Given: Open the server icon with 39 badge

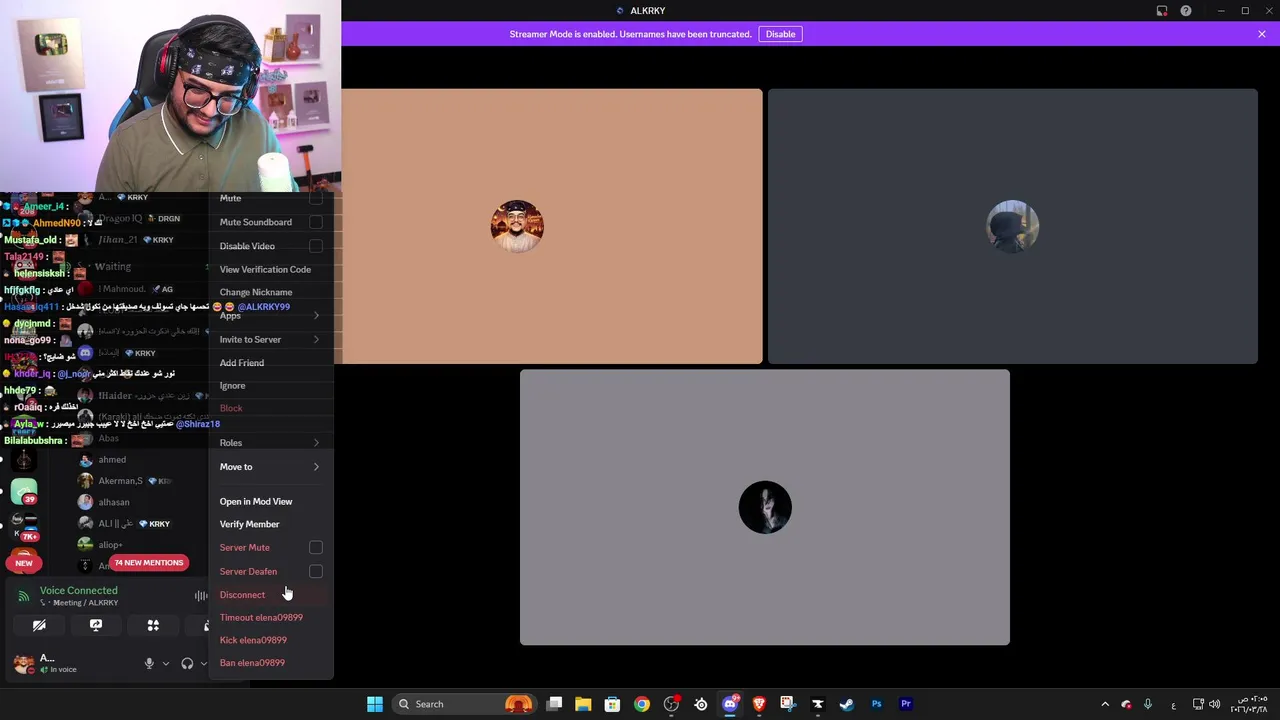Looking at the screenshot, I should pyautogui.click(x=24, y=491).
